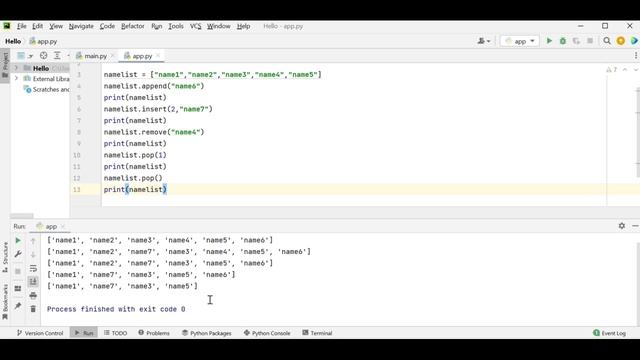Open IDE updates orange circle icon
The height and width of the screenshot is (360, 640).
point(620,41)
